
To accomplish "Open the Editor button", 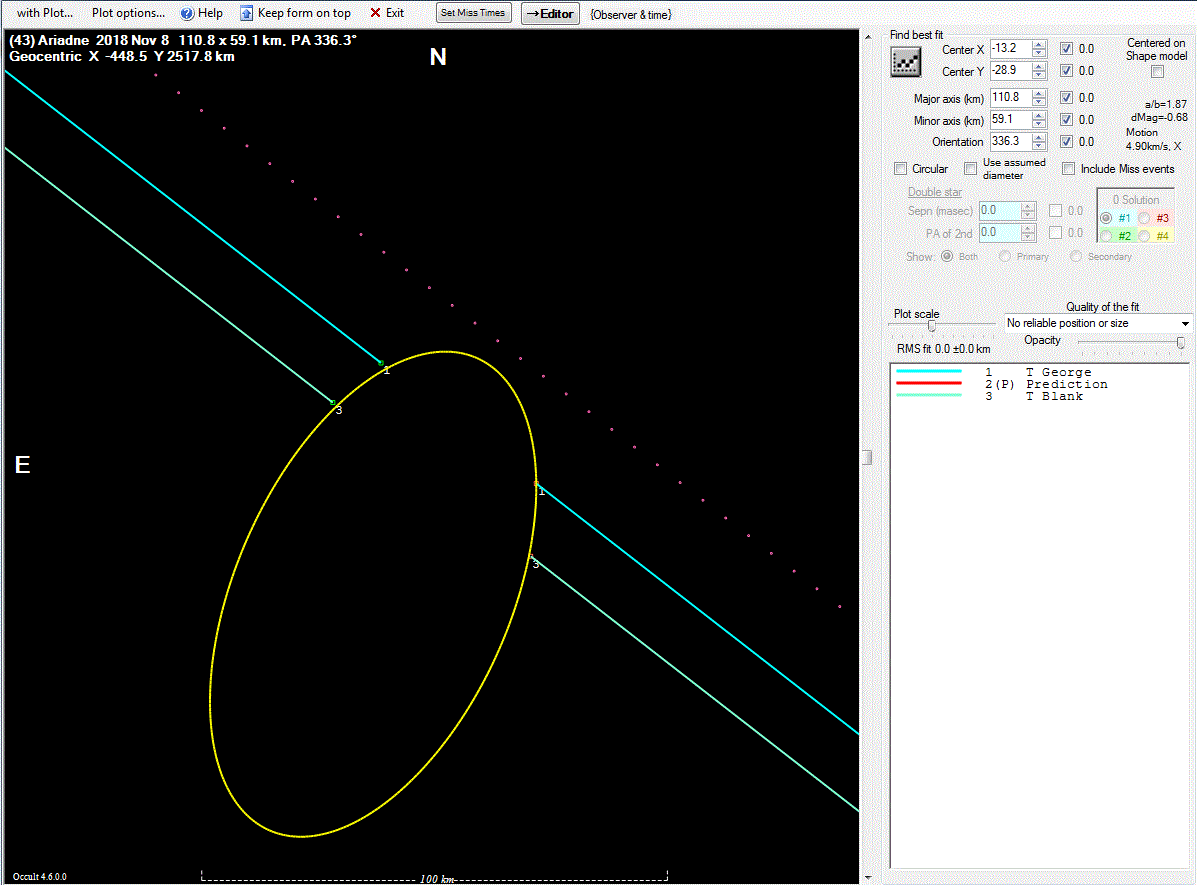I will click(550, 13).
